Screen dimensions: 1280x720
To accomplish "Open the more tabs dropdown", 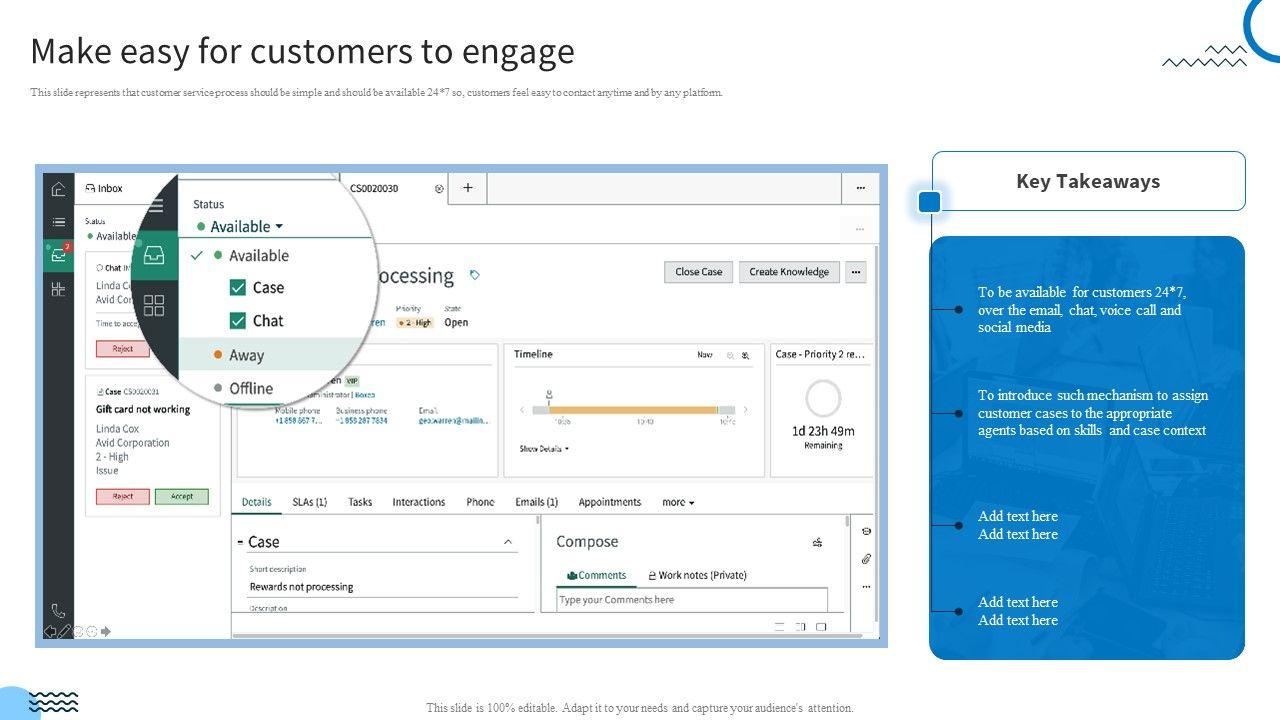I will [x=678, y=502].
